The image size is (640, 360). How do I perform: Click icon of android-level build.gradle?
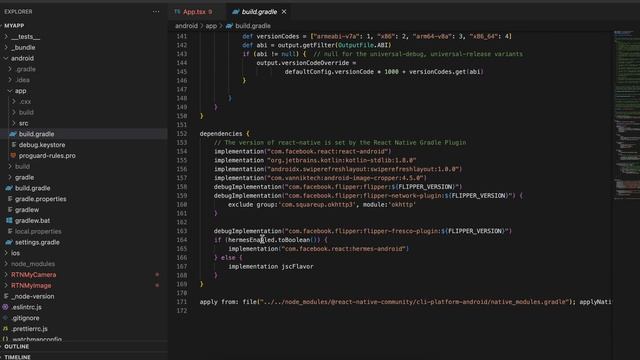point(9,188)
